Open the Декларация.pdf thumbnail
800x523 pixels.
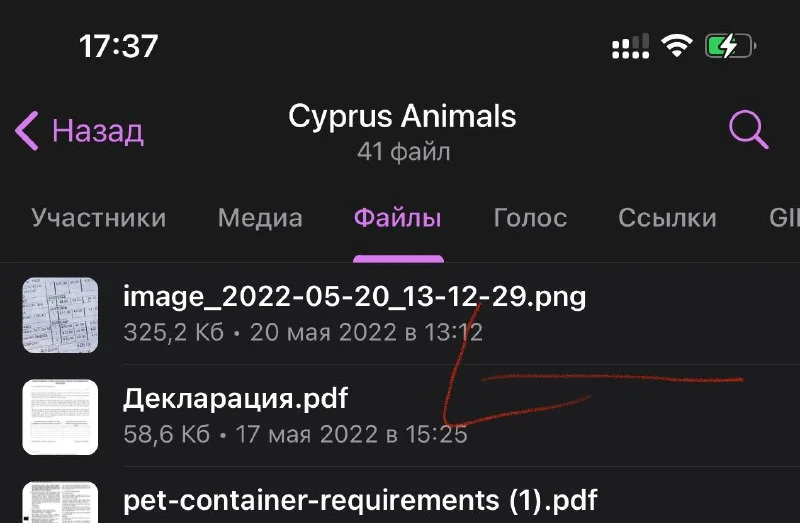pos(60,417)
